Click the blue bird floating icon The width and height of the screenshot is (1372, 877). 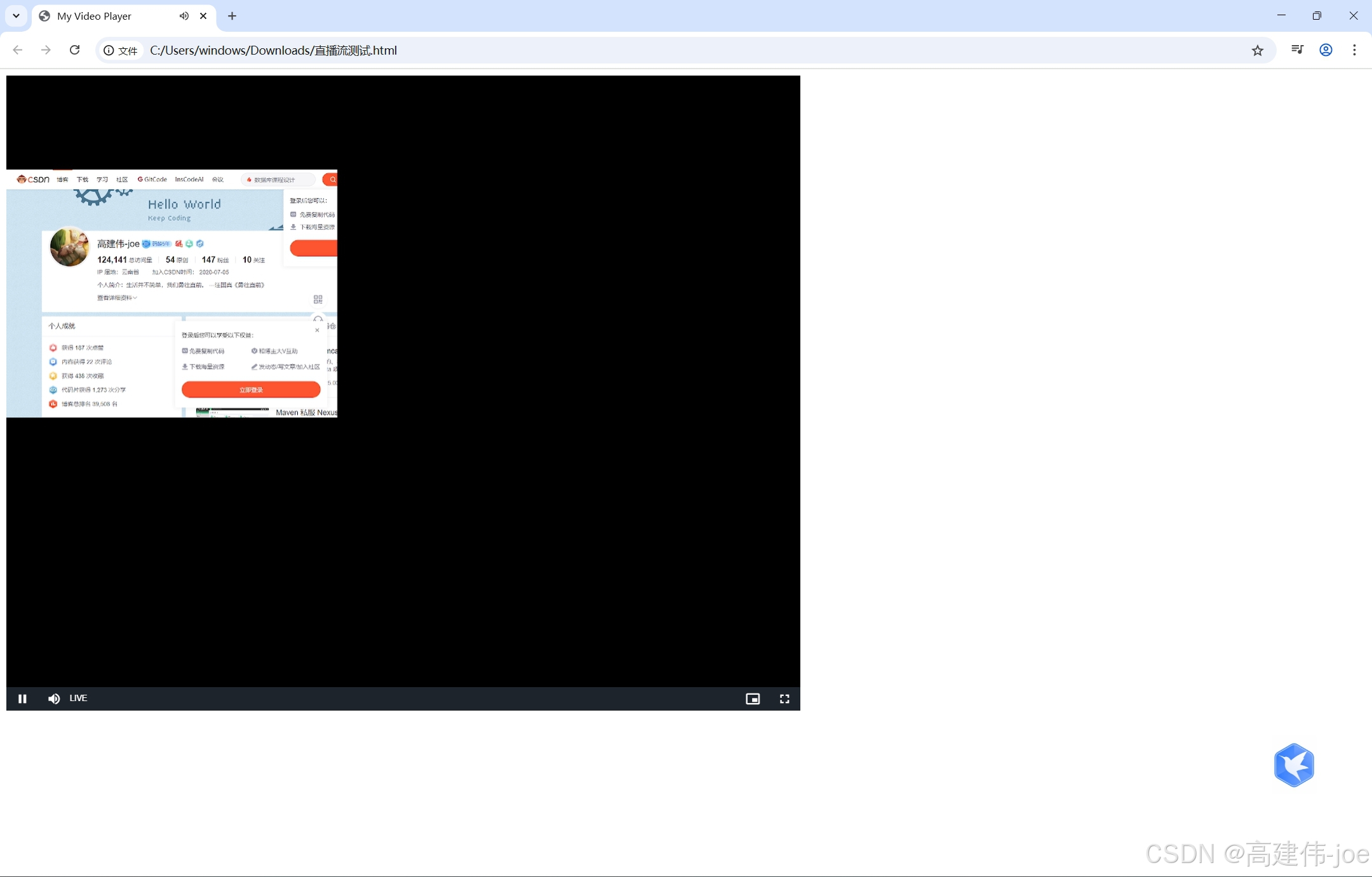click(1294, 765)
